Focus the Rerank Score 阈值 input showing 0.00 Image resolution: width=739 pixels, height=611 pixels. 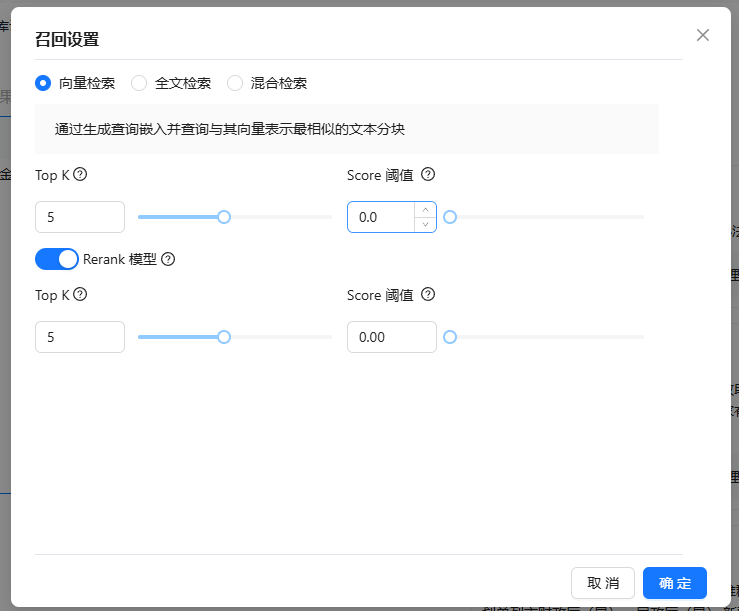click(391, 337)
